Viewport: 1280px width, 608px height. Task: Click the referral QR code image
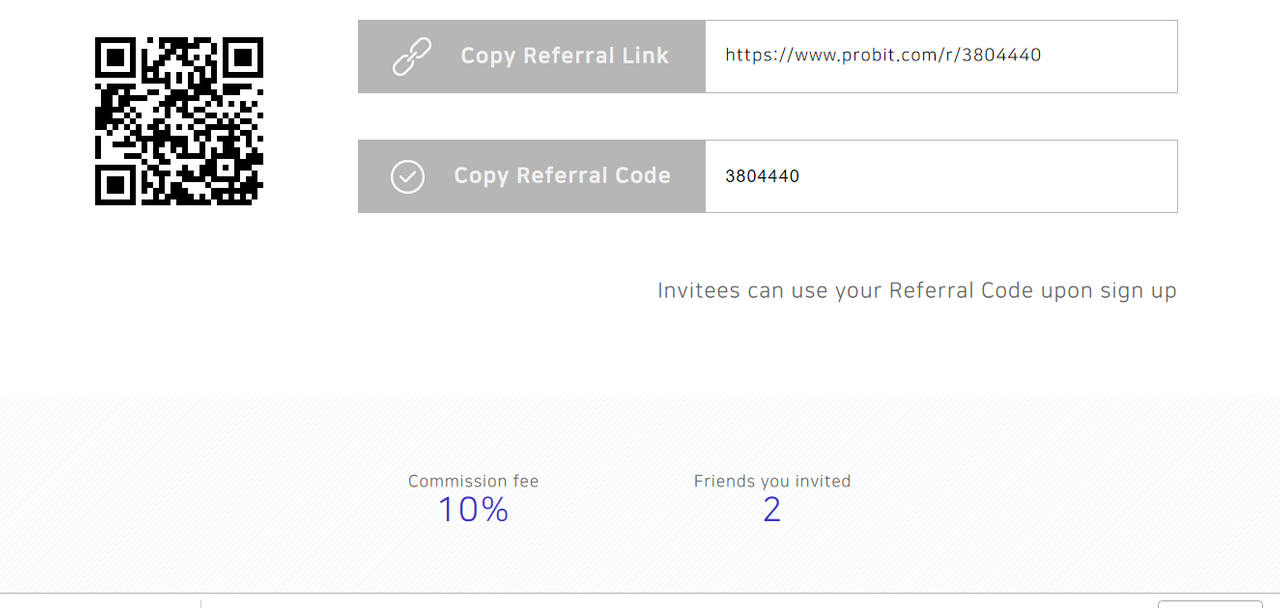[179, 121]
